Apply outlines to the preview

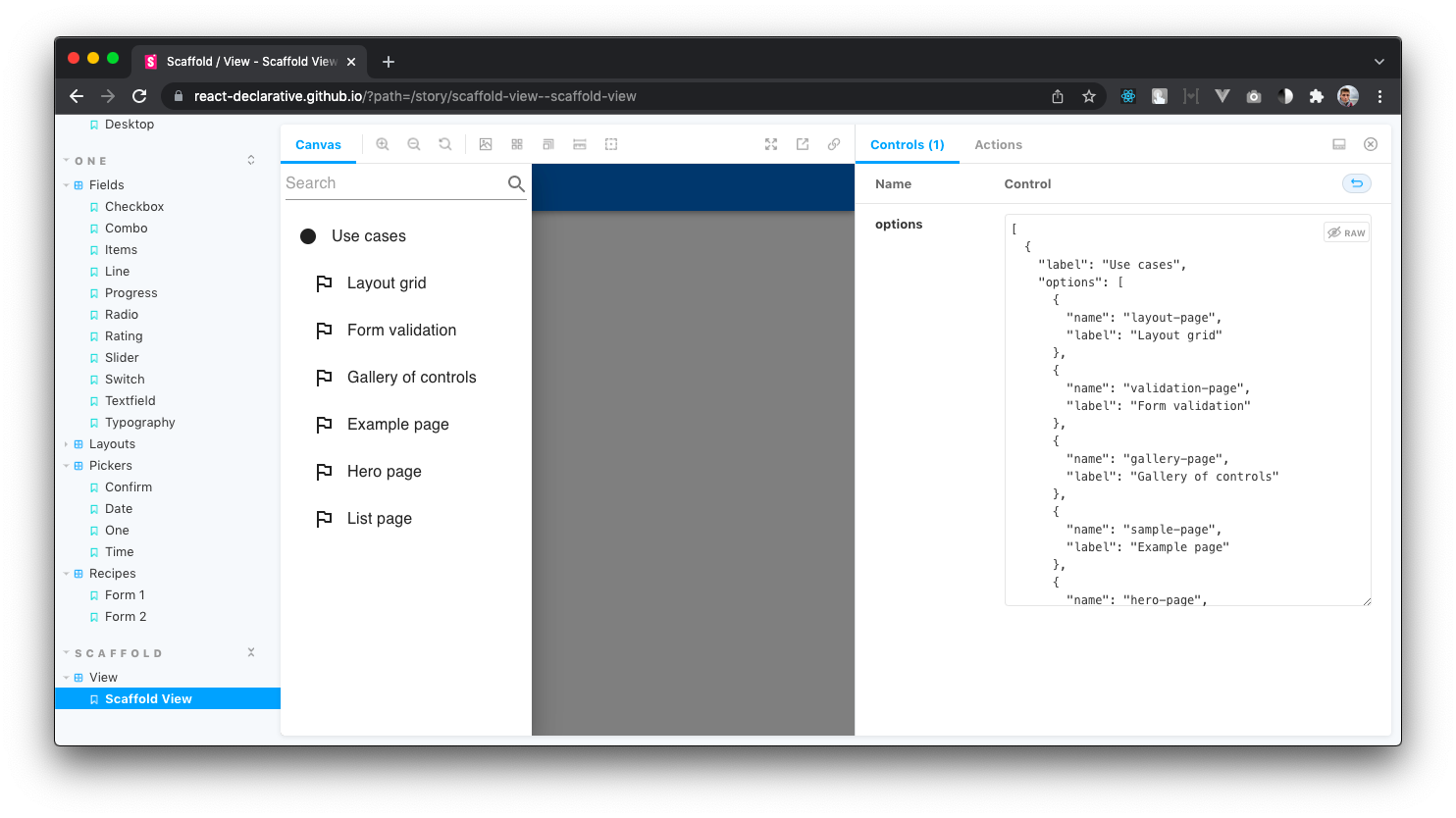point(611,144)
